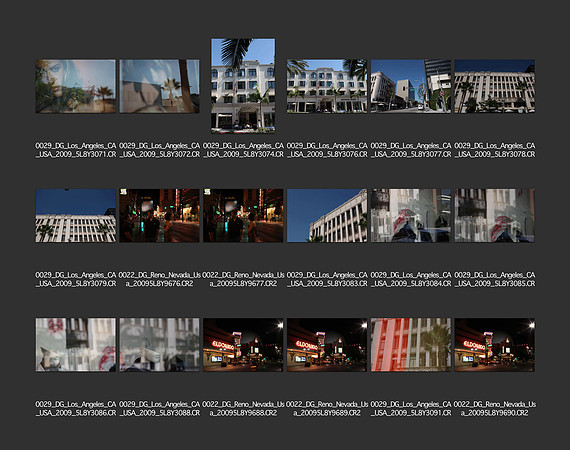This screenshot has height=450, width=570.
Task: Click the filename label ending 5L8Y3078.CR
Action: pos(494,150)
